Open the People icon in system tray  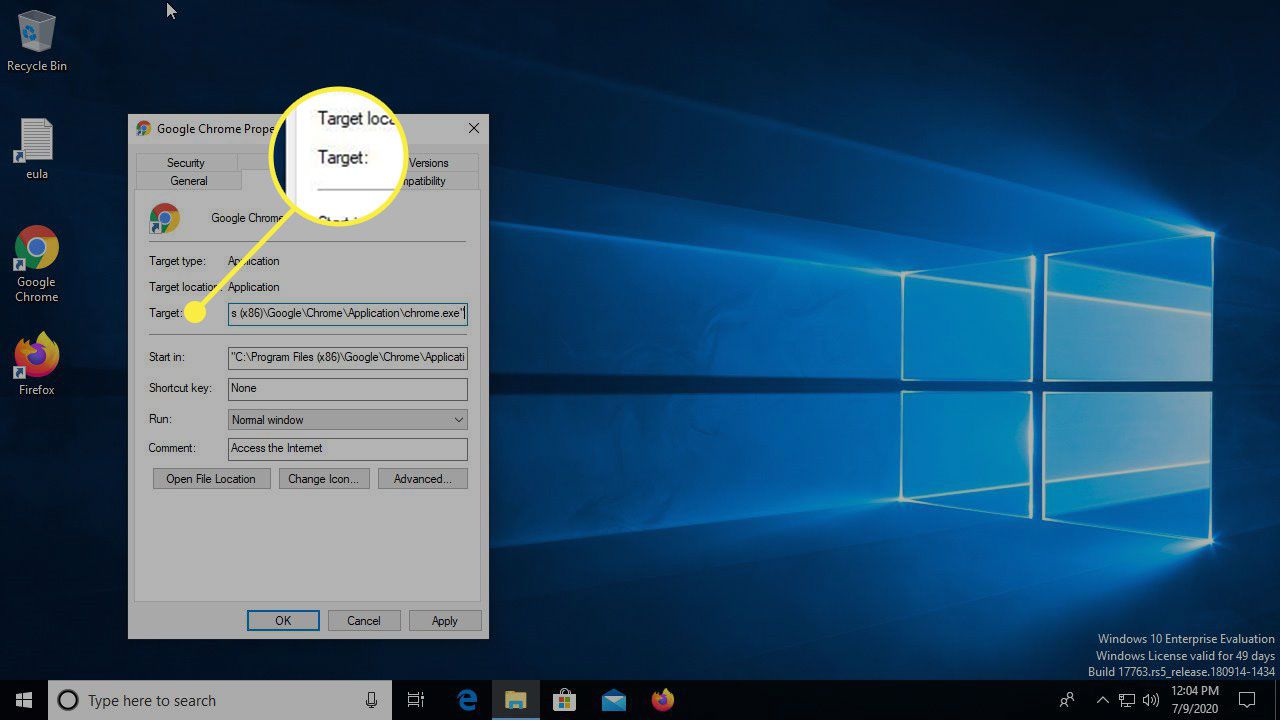click(x=1069, y=700)
